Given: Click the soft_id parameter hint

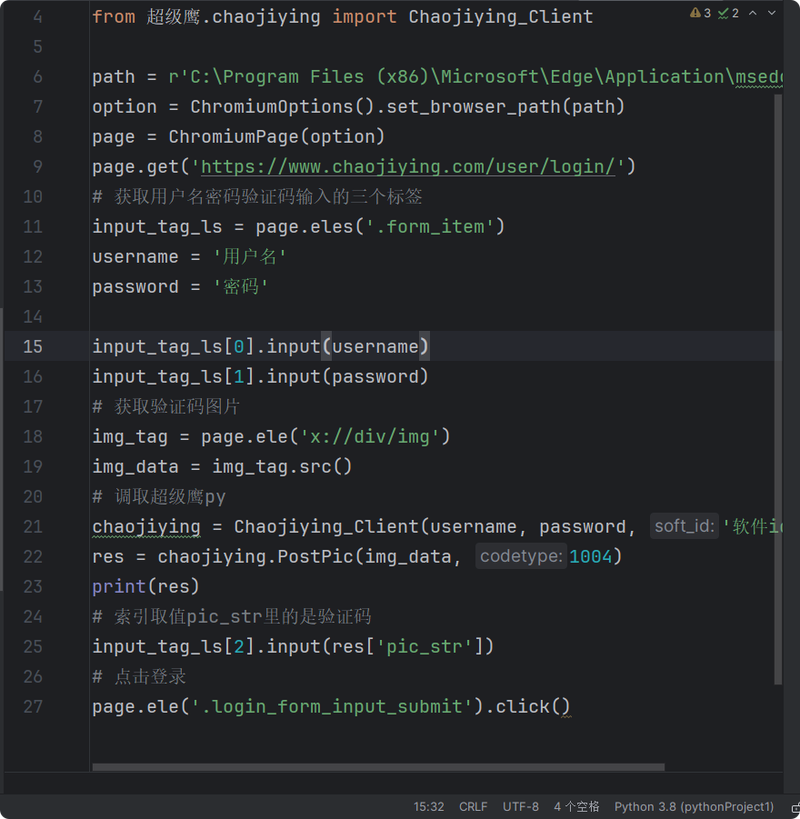Looking at the screenshot, I should click(x=684, y=526).
